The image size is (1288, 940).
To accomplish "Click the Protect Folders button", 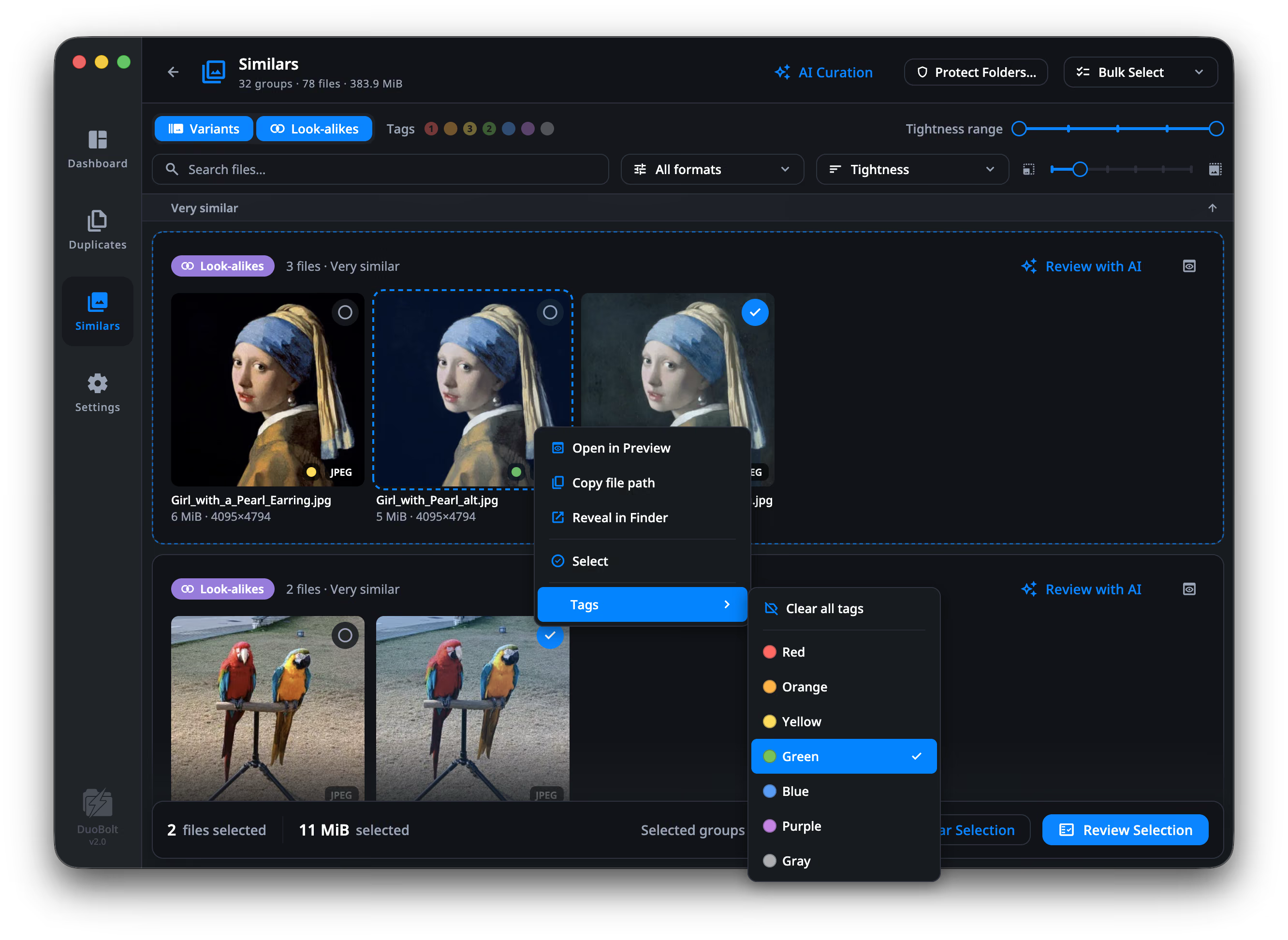I will tap(975, 72).
